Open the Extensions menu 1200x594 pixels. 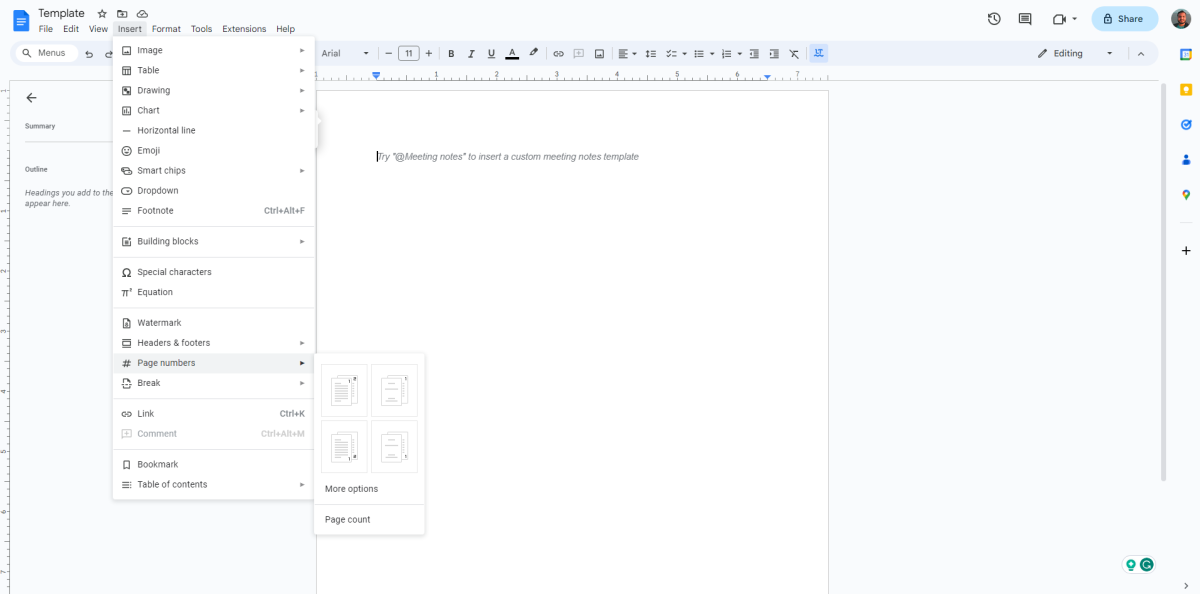tap(244, 29)
